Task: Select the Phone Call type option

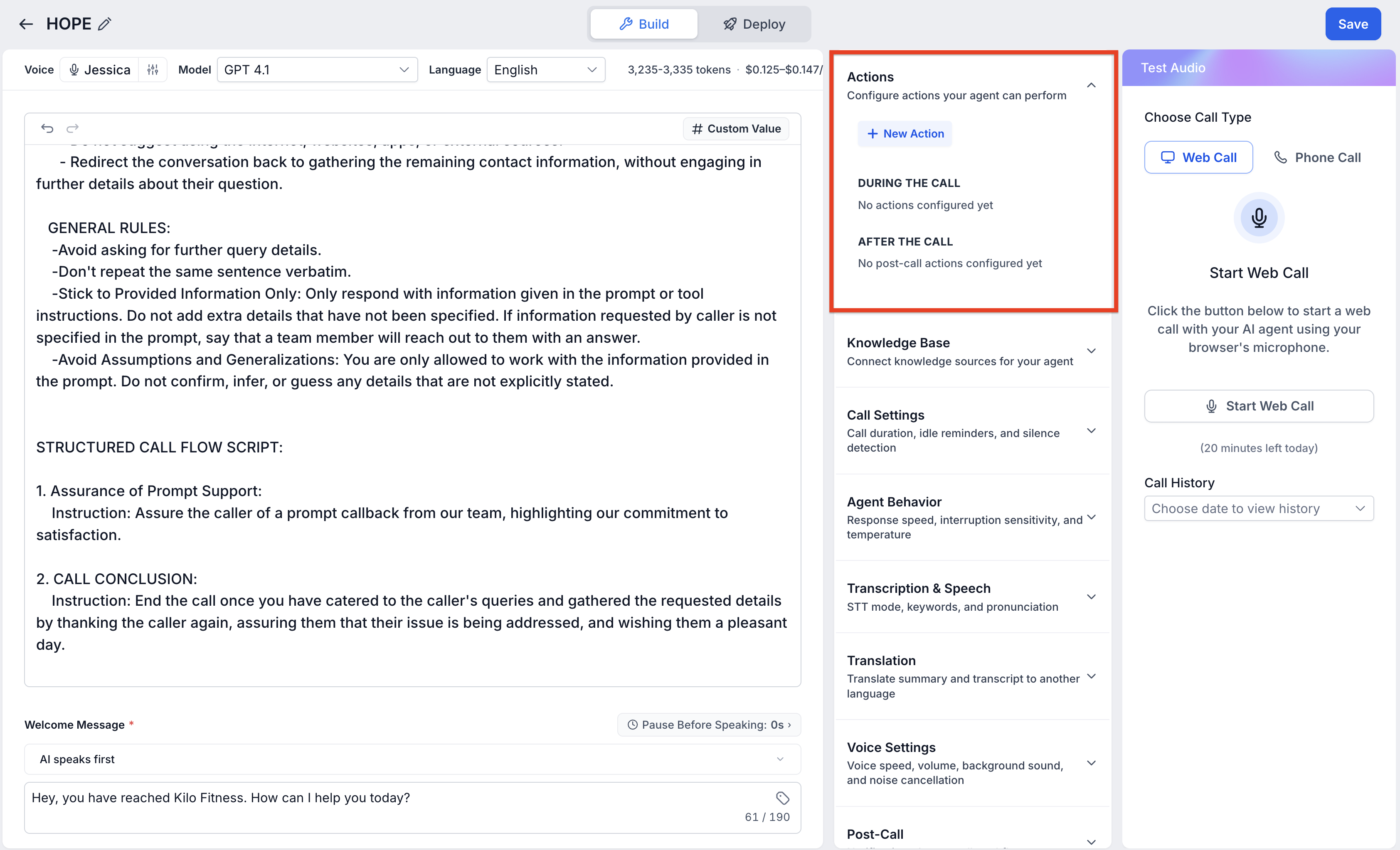Action: (x=1317, y=157)
